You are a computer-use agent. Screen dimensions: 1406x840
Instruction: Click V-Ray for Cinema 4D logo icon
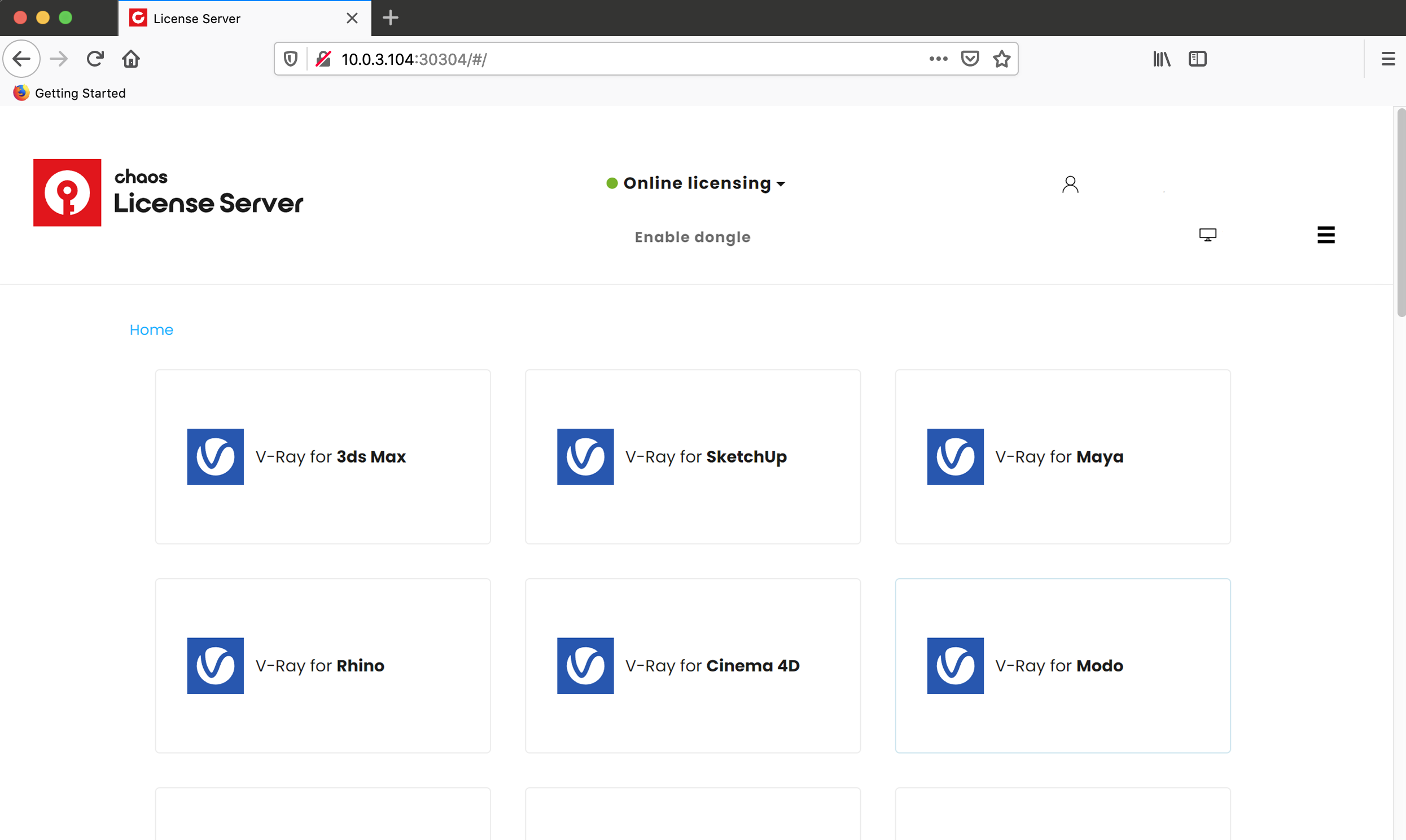585,666
